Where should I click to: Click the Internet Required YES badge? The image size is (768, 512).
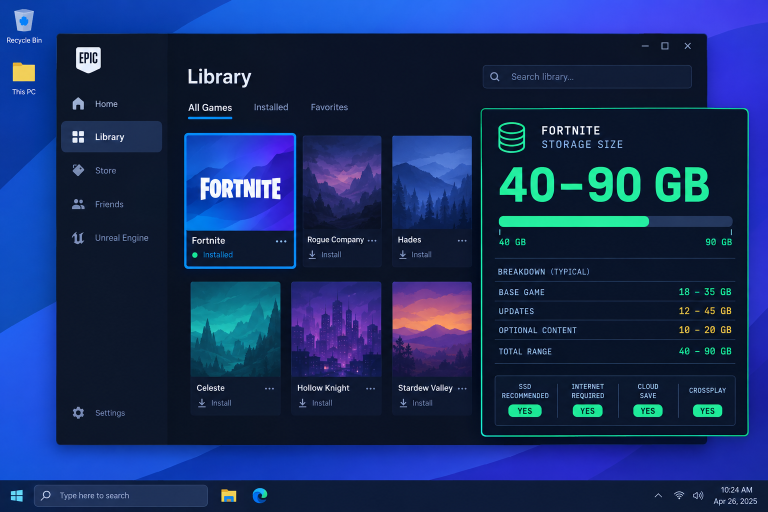587,411
